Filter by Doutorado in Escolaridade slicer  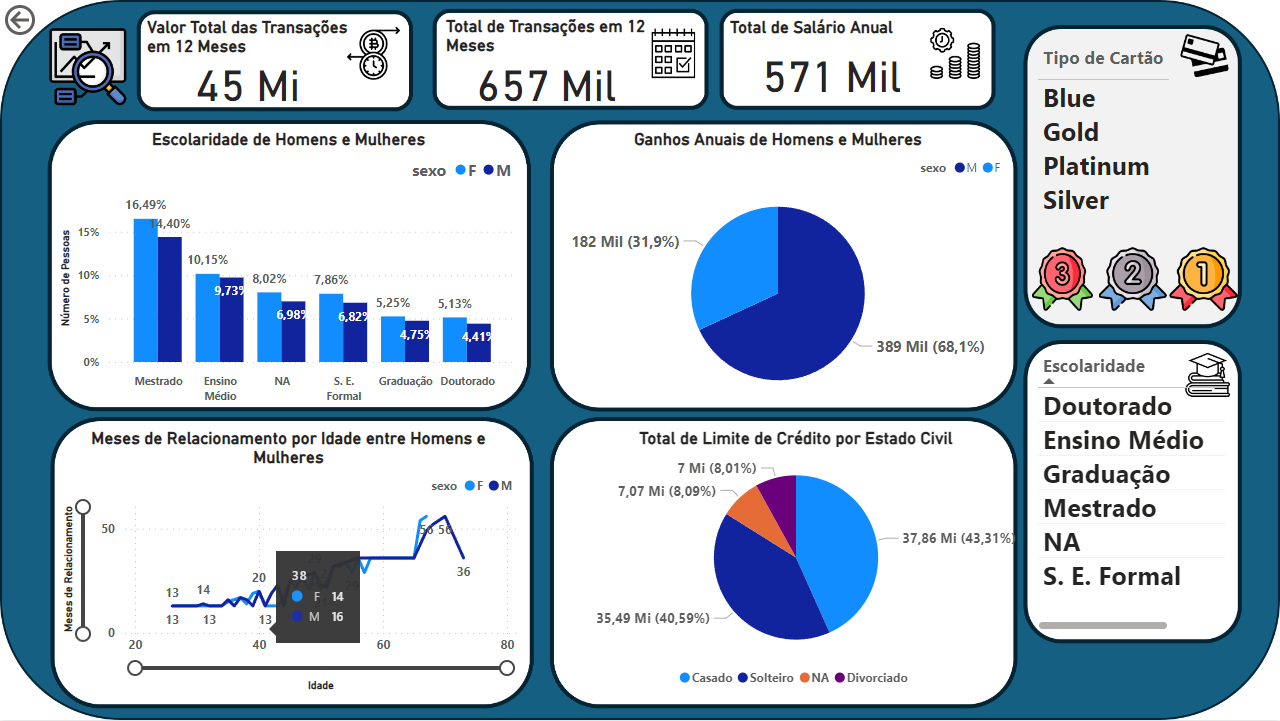point(1107,406)
